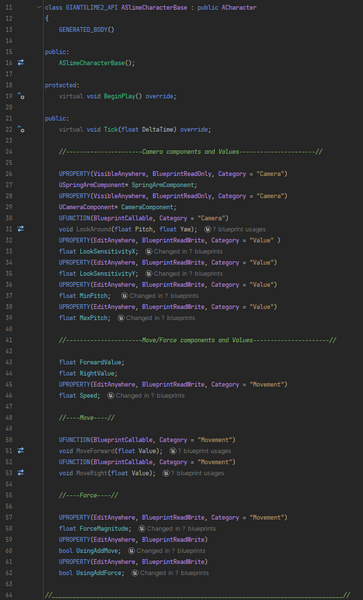Screen dimensions: 363x600
Task: Click MinPitch variable name
Action: coord(93,296)
